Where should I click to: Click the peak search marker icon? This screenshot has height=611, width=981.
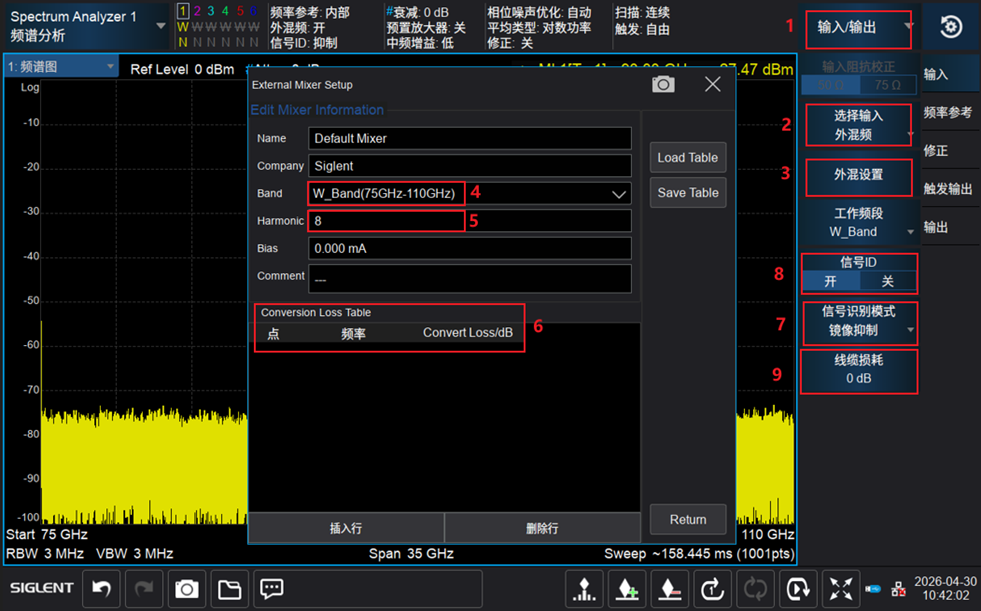point(584,588)
